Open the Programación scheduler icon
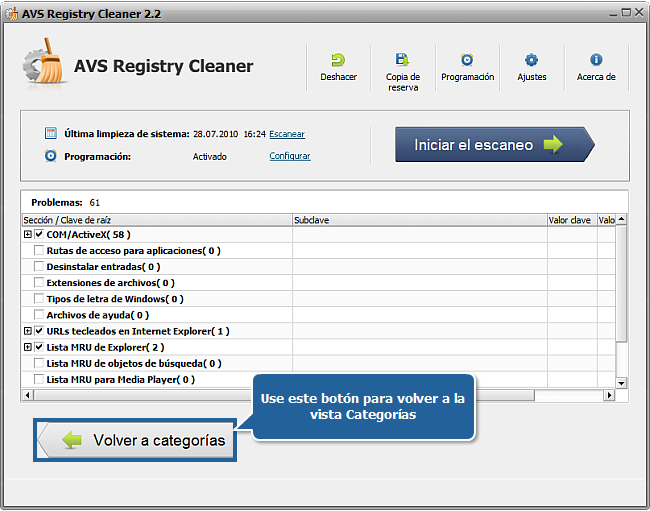Image resolution: width=650 pixels, height=511 pixels. pyautogui.click(x=467, y=60)
